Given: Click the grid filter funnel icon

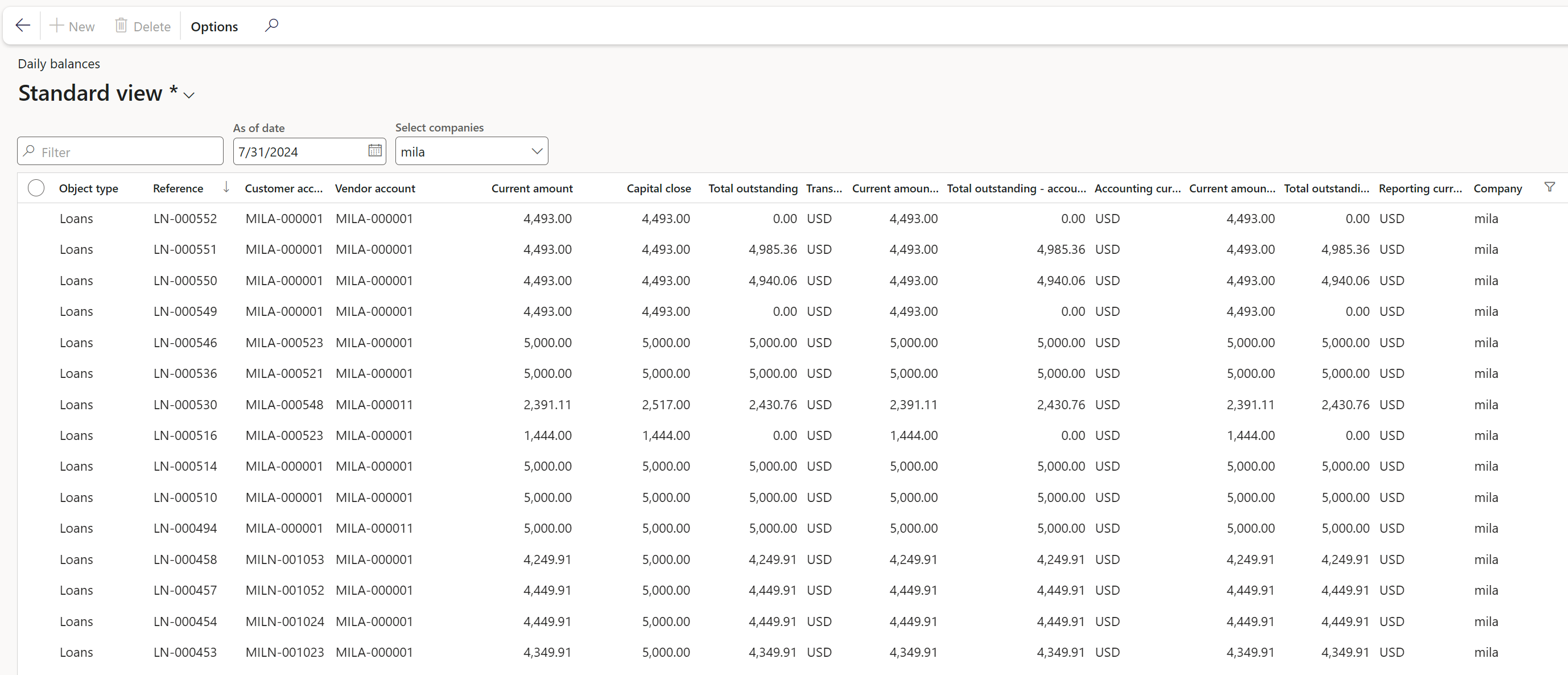Looking at the screenshot, I should click(x=1550, y=187).
